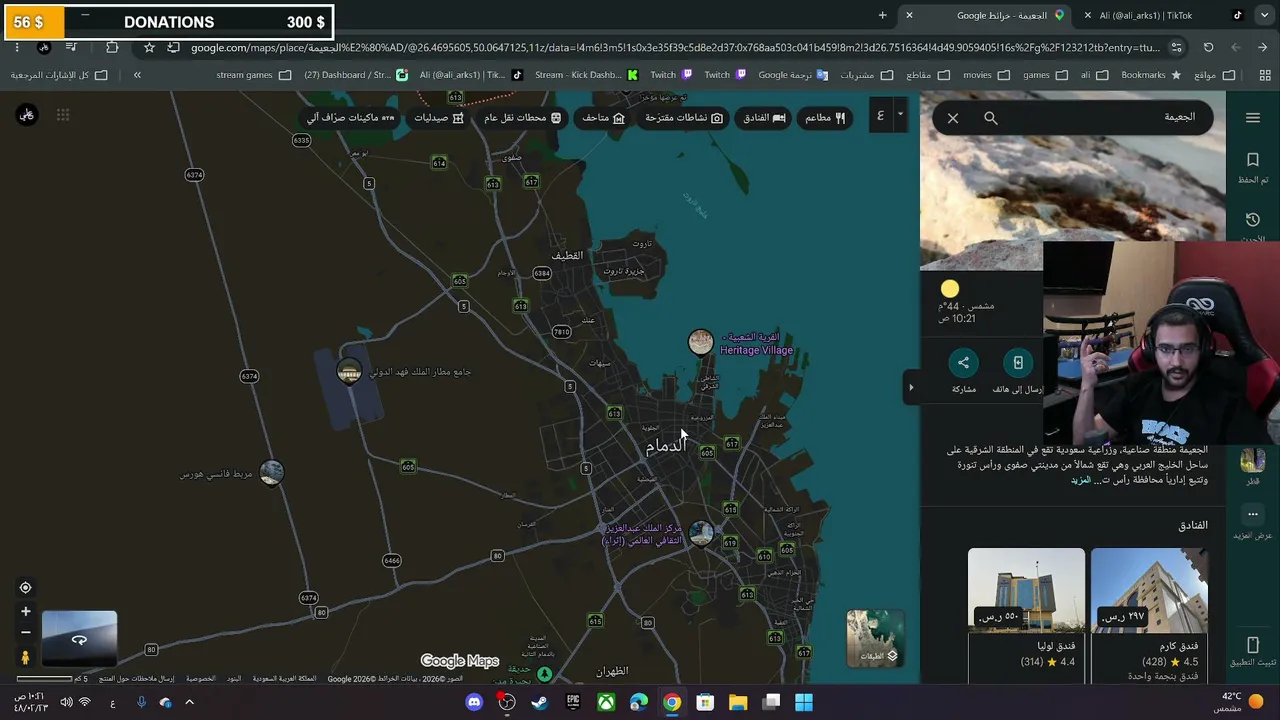Send the place to your phone

tap(1018, 371)
